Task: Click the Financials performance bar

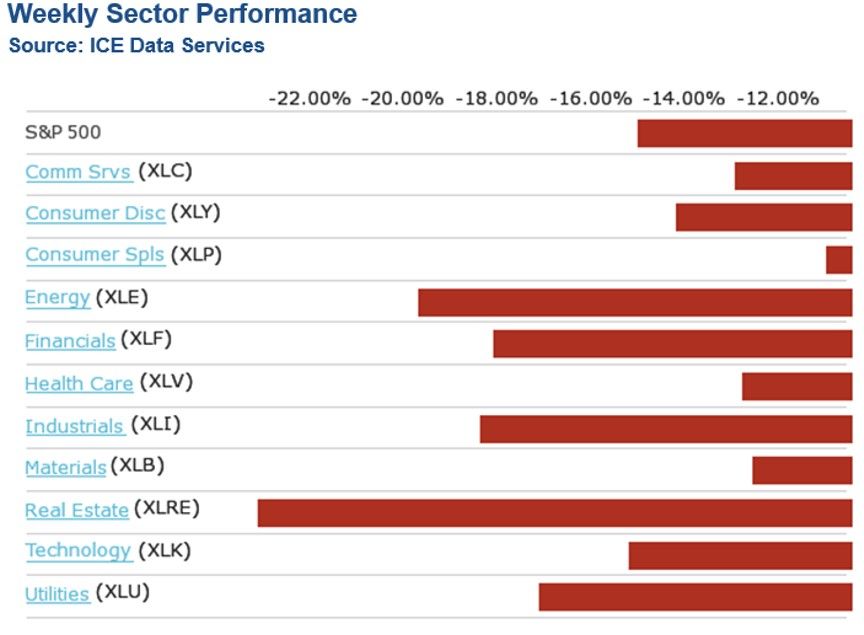Action: point(672,344)
